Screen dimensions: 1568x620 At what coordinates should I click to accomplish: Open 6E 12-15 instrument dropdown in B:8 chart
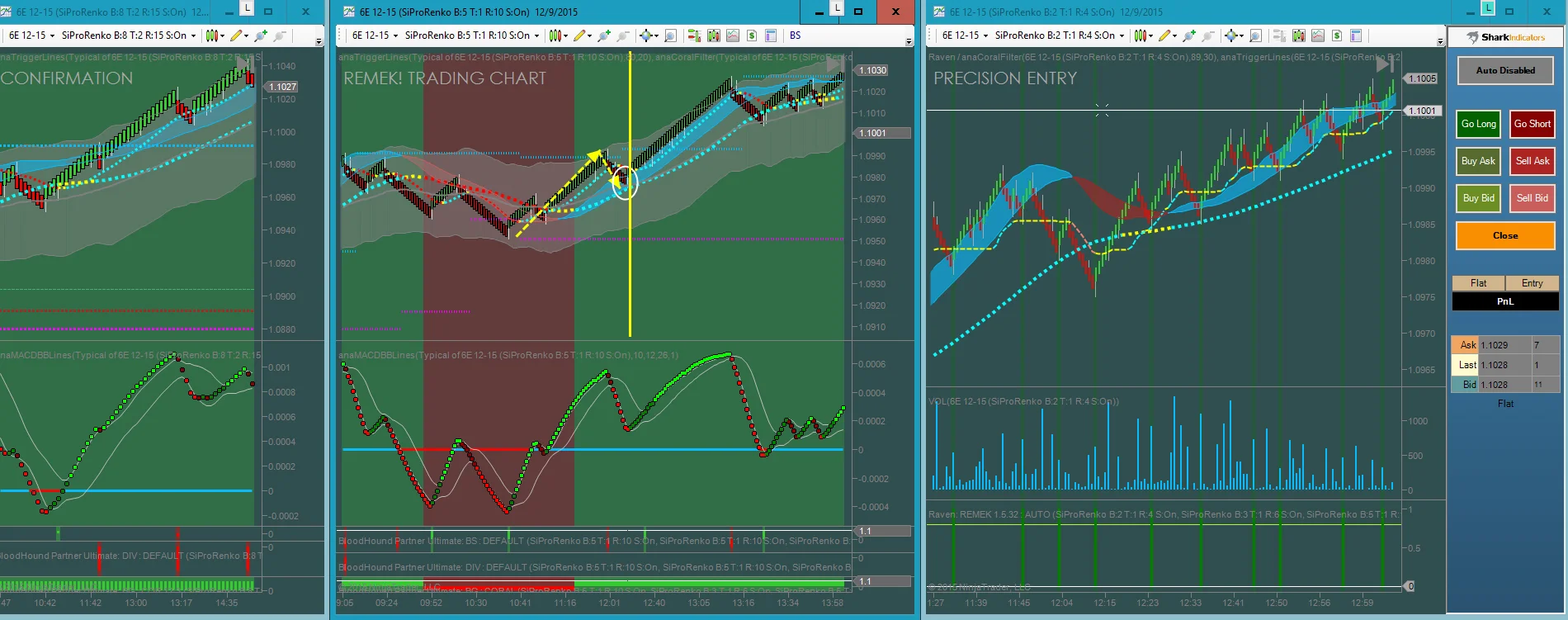(x=31, y=35)
